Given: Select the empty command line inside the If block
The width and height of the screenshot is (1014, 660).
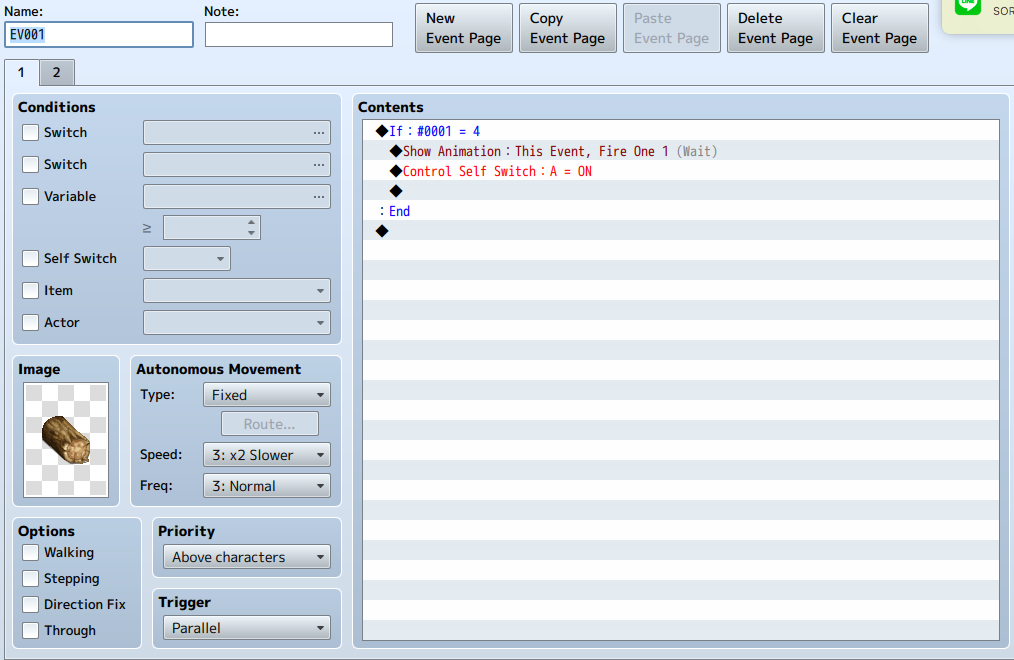Looking at the screenshot, I should [x=681, y=191].
